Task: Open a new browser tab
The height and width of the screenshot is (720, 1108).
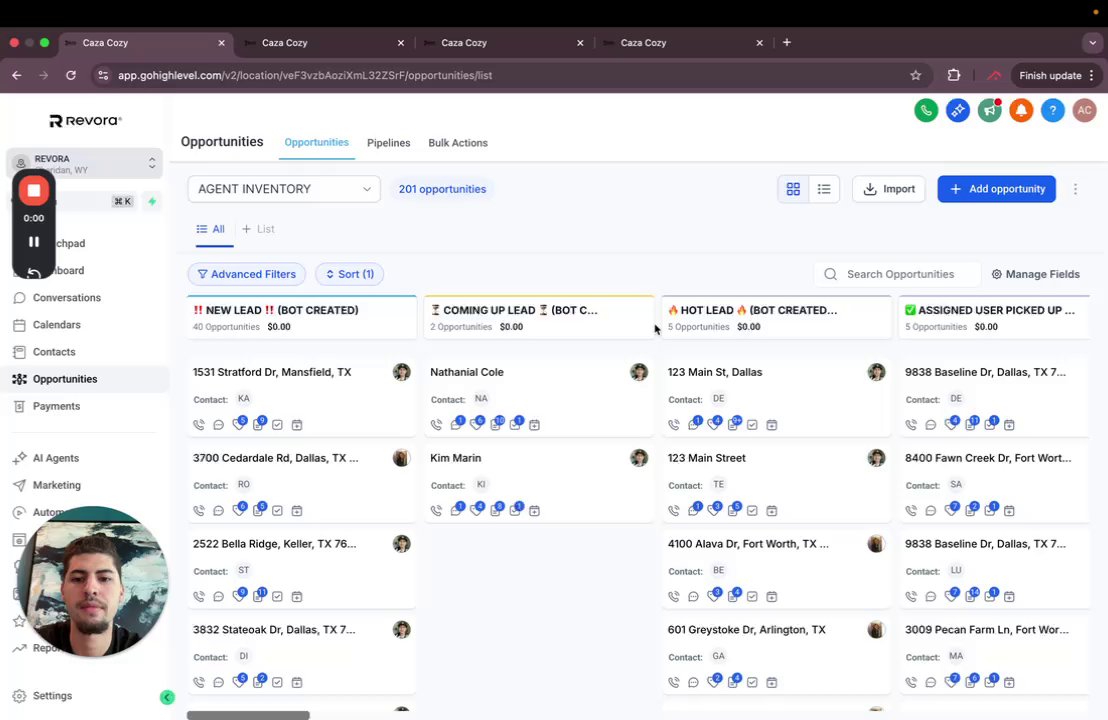Action: tap(786, 42)
